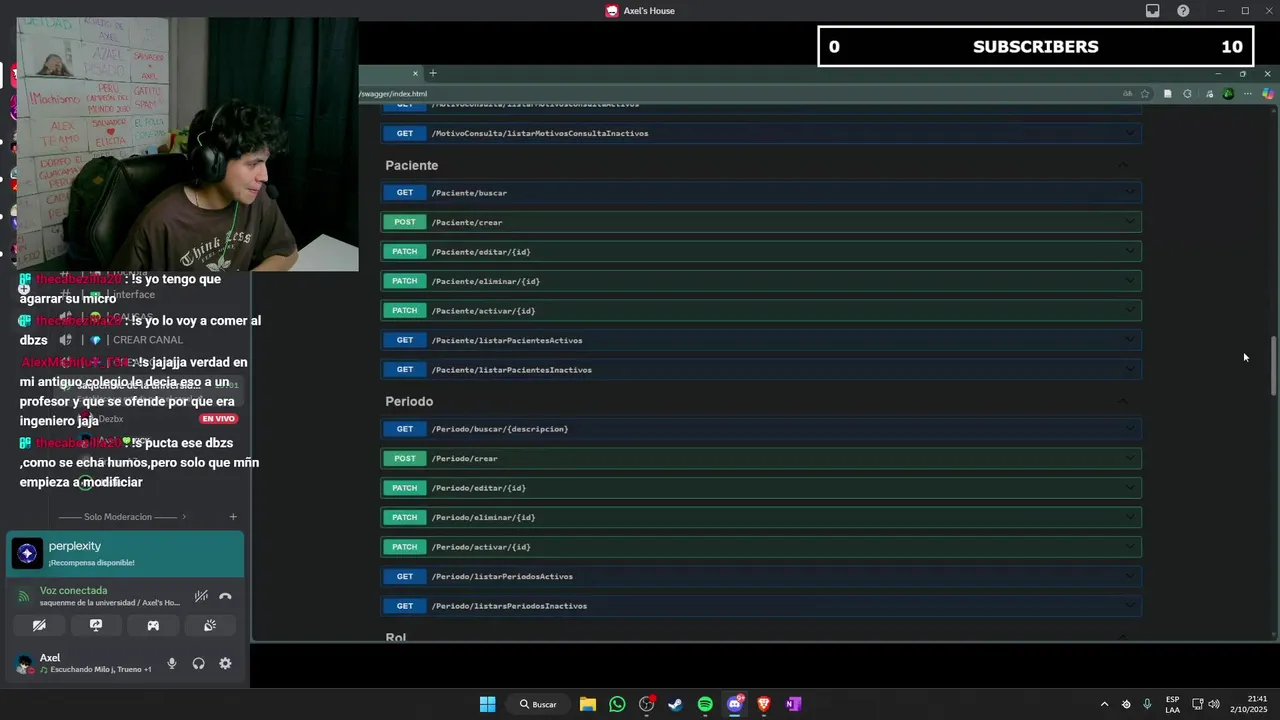Open Steam from the taskbar
The image size is (1280, 720).
pos(676,704)
